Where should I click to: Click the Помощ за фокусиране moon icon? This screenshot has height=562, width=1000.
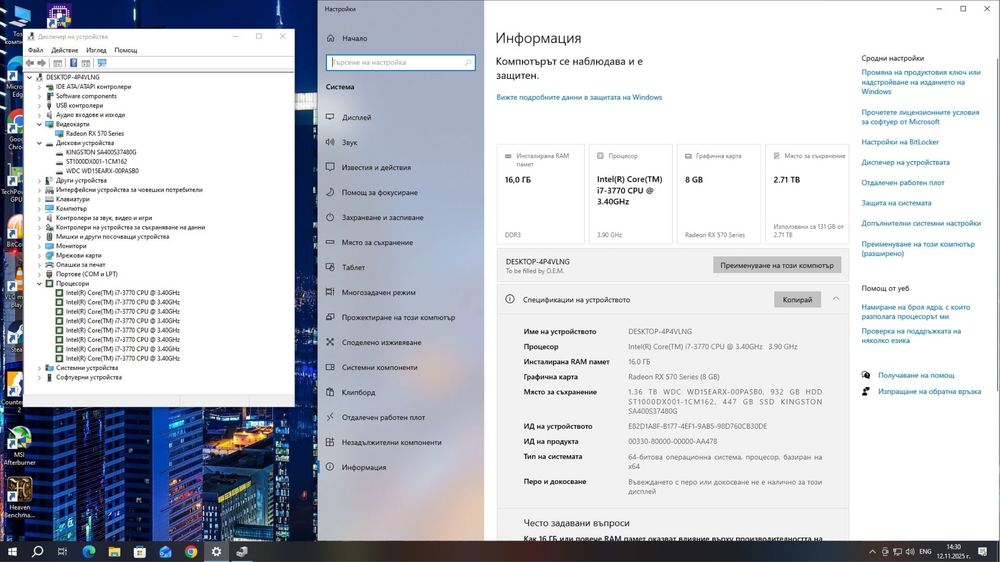(x=330, y=192)
